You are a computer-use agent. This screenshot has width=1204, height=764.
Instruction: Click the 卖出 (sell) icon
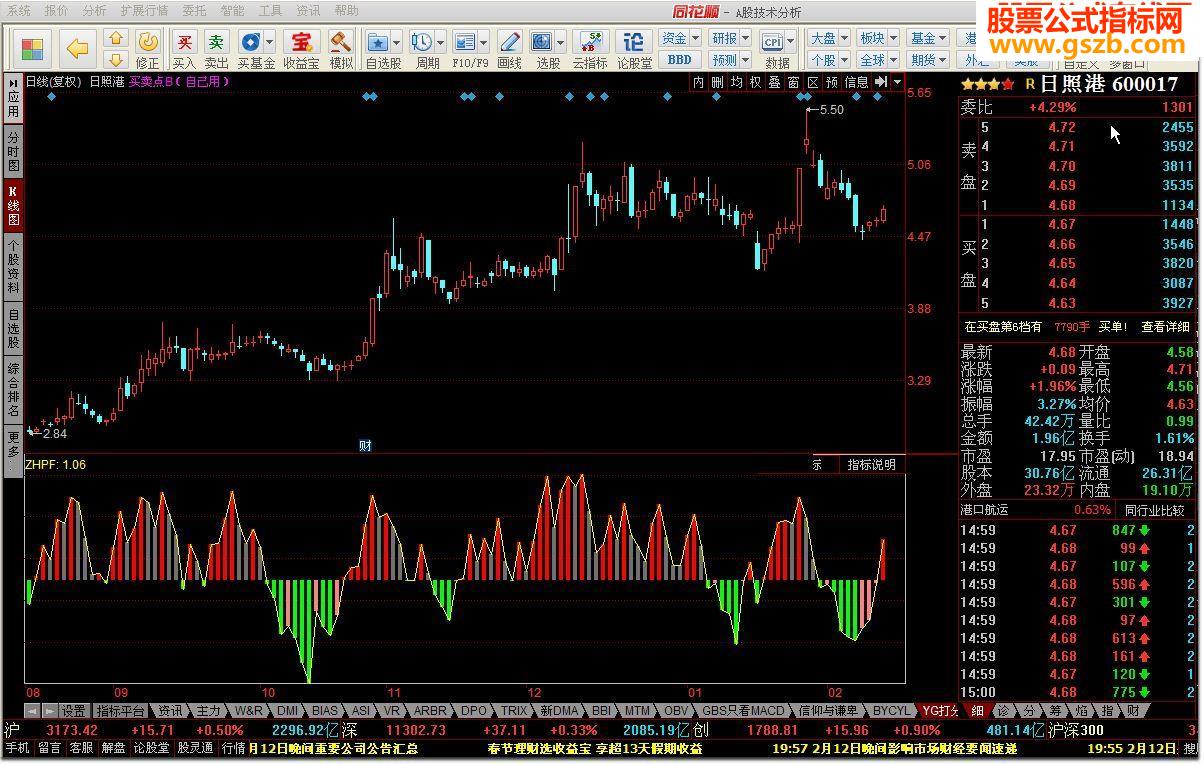[x=216, y=41]
